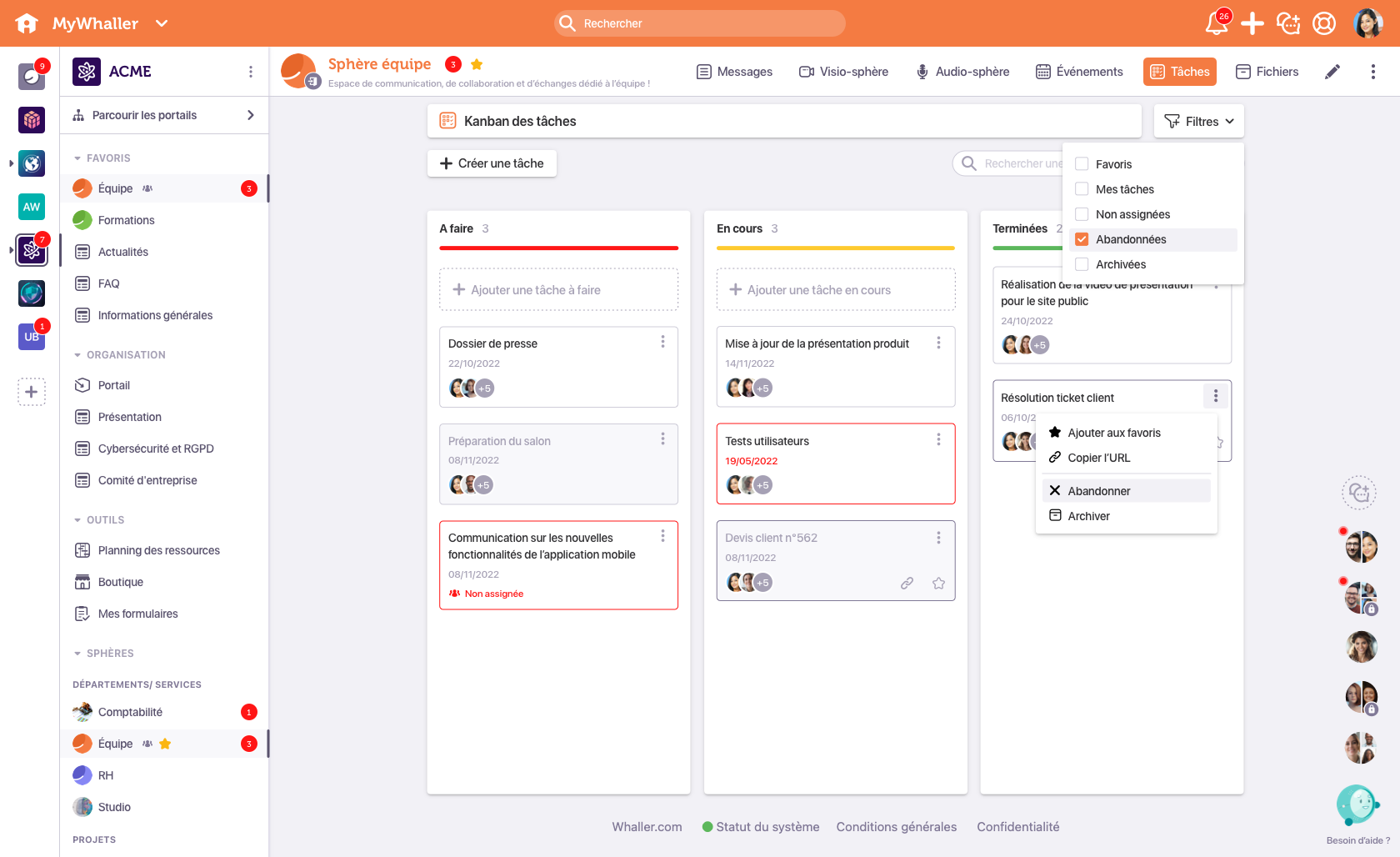Open the help lifebuoy icon
The width and height of the screenshot is (1400, 857).
[1324, 23]
